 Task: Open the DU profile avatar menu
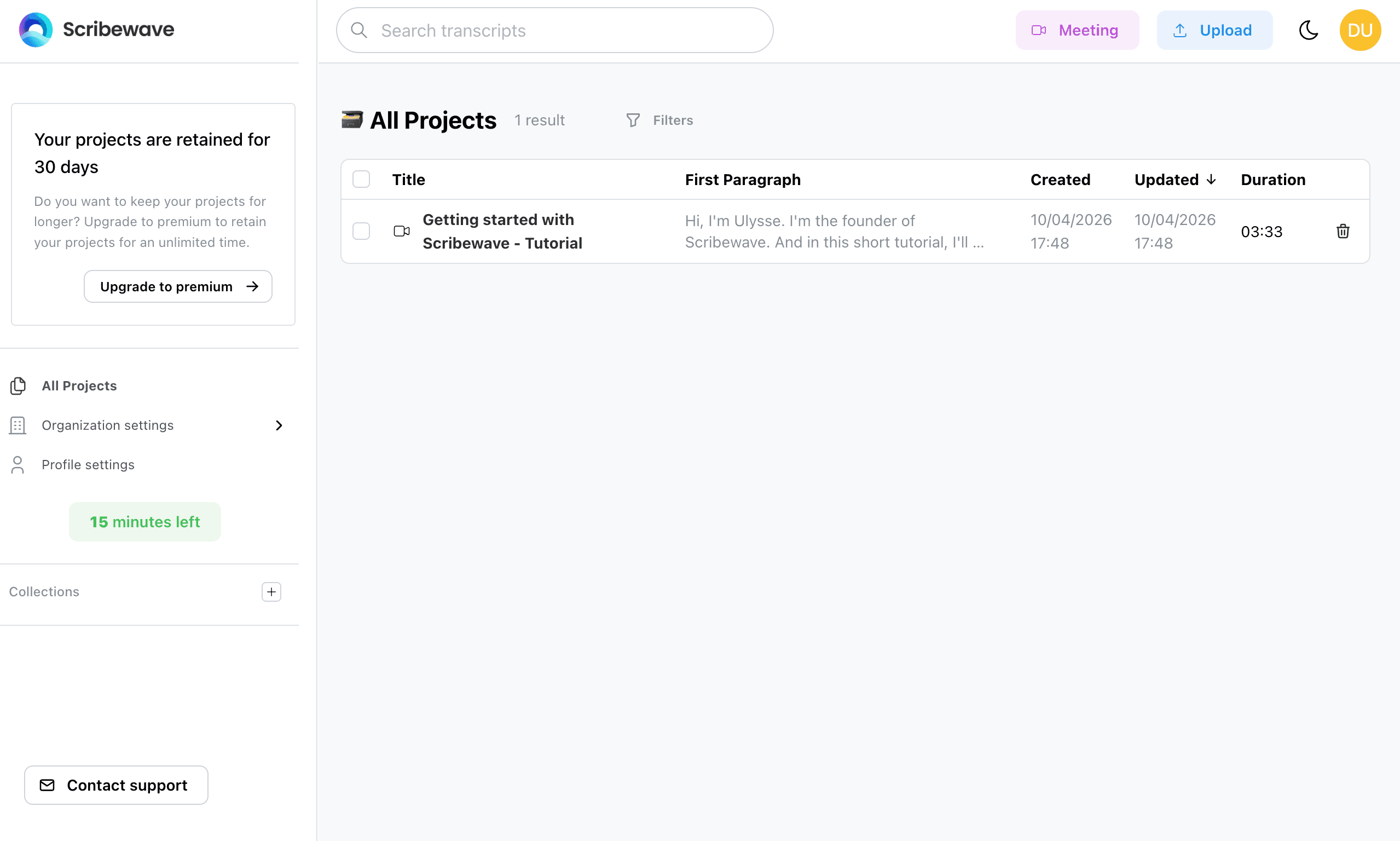pyautogui.click(x=1361, y=30)
